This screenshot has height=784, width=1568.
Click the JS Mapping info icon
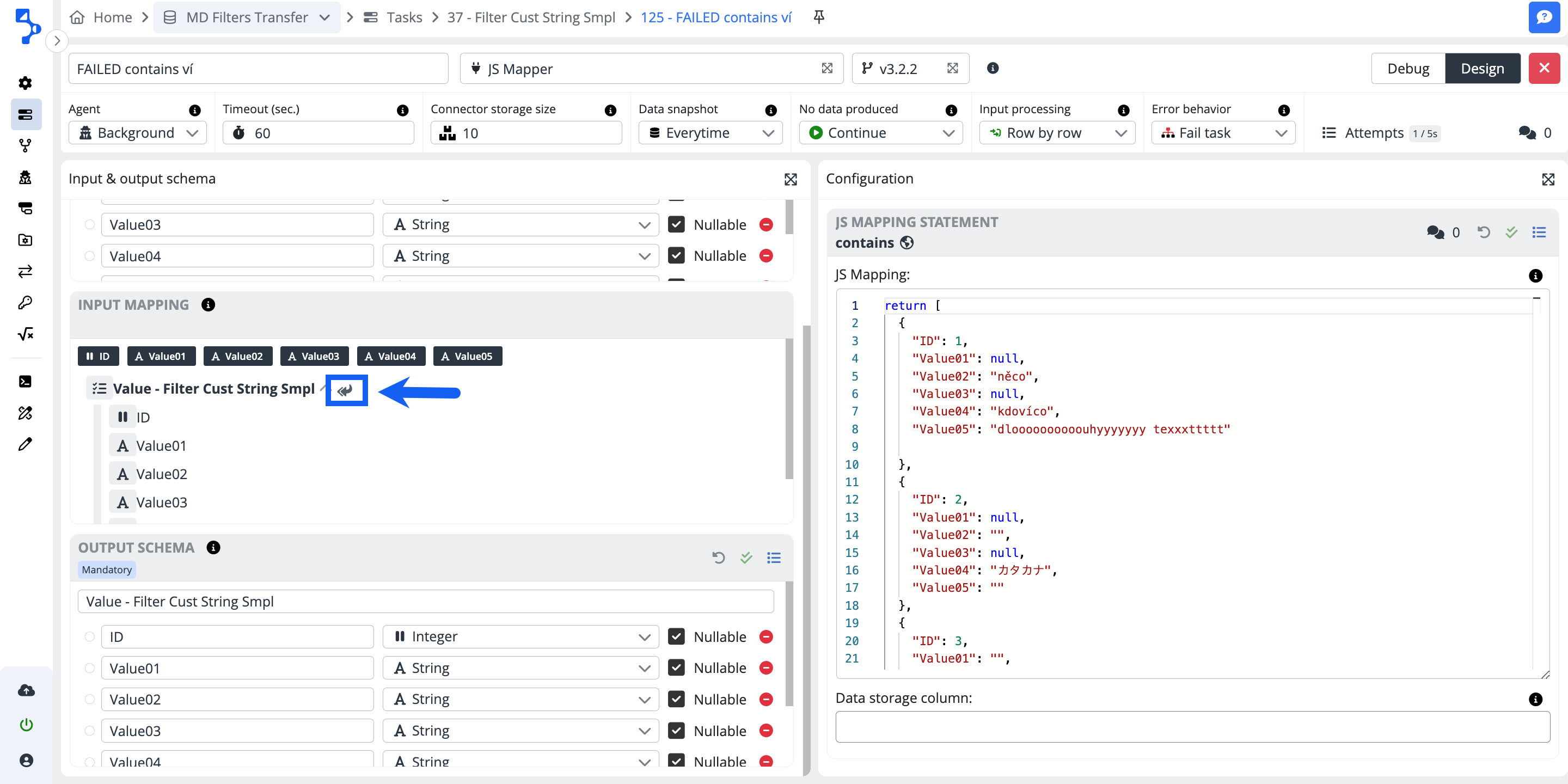point(1535,275)
